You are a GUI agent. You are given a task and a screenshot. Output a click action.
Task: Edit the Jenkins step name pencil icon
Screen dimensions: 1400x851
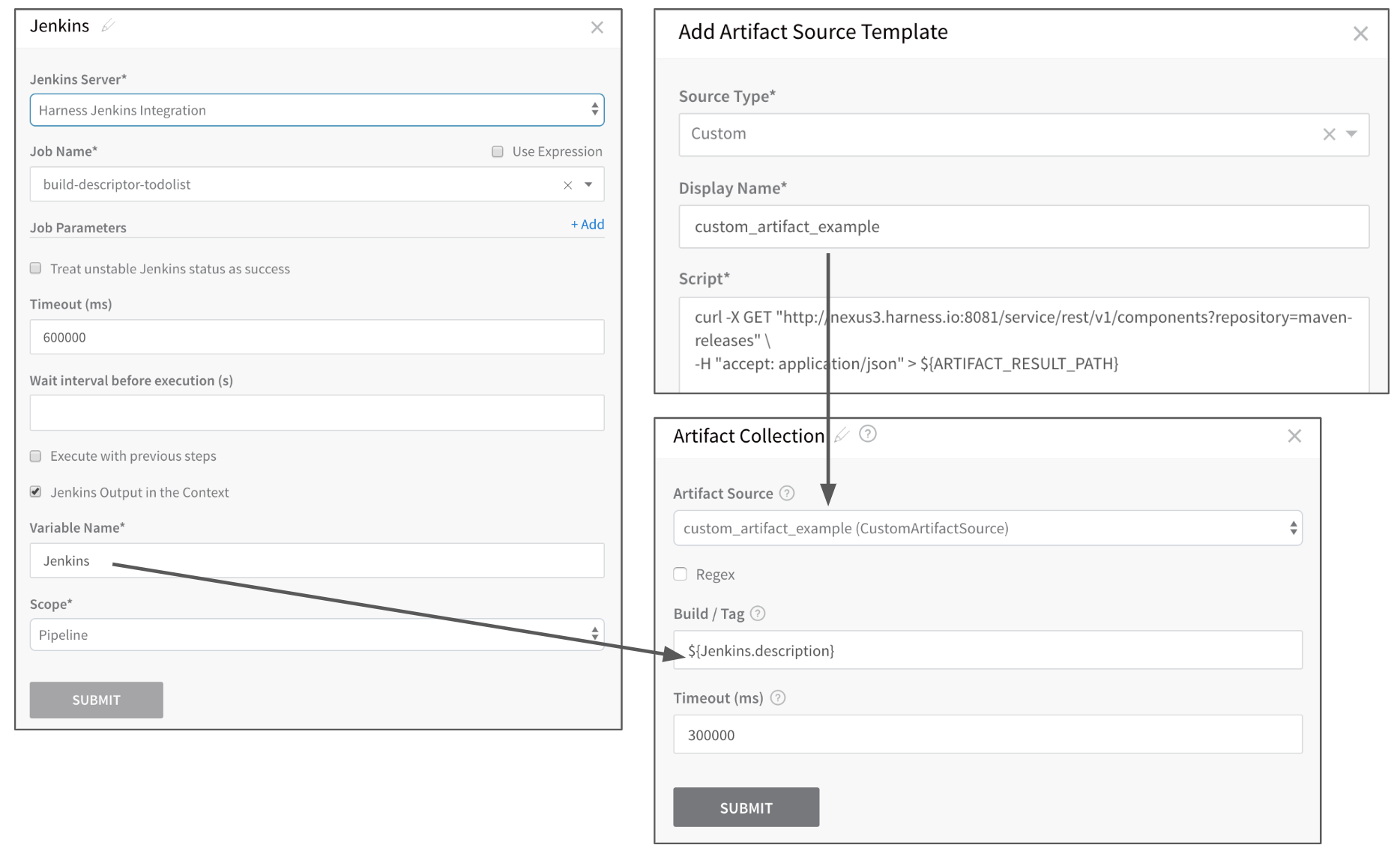[109, 26]
